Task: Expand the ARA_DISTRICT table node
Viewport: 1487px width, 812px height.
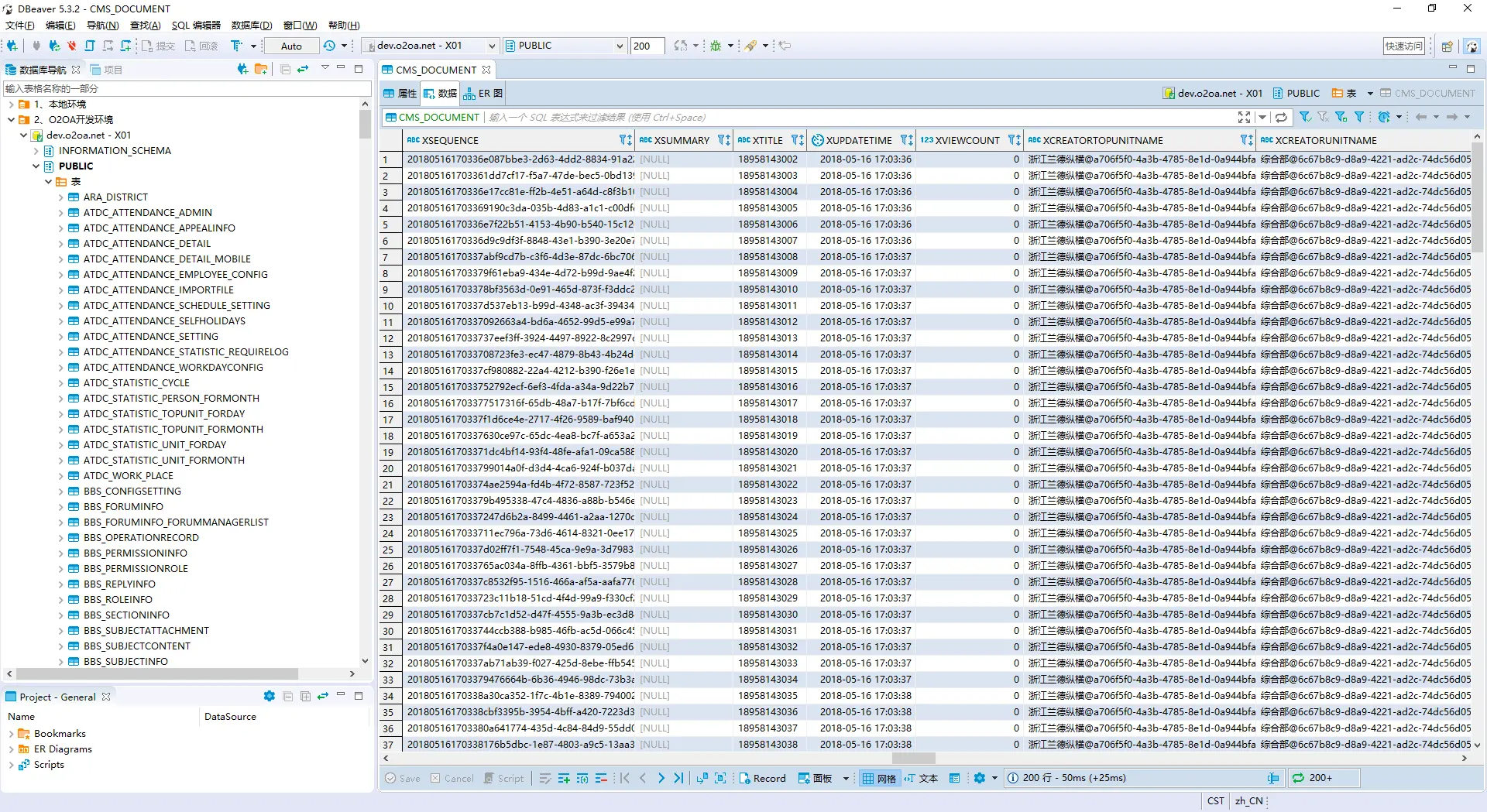Action: [x=61, y=197]
